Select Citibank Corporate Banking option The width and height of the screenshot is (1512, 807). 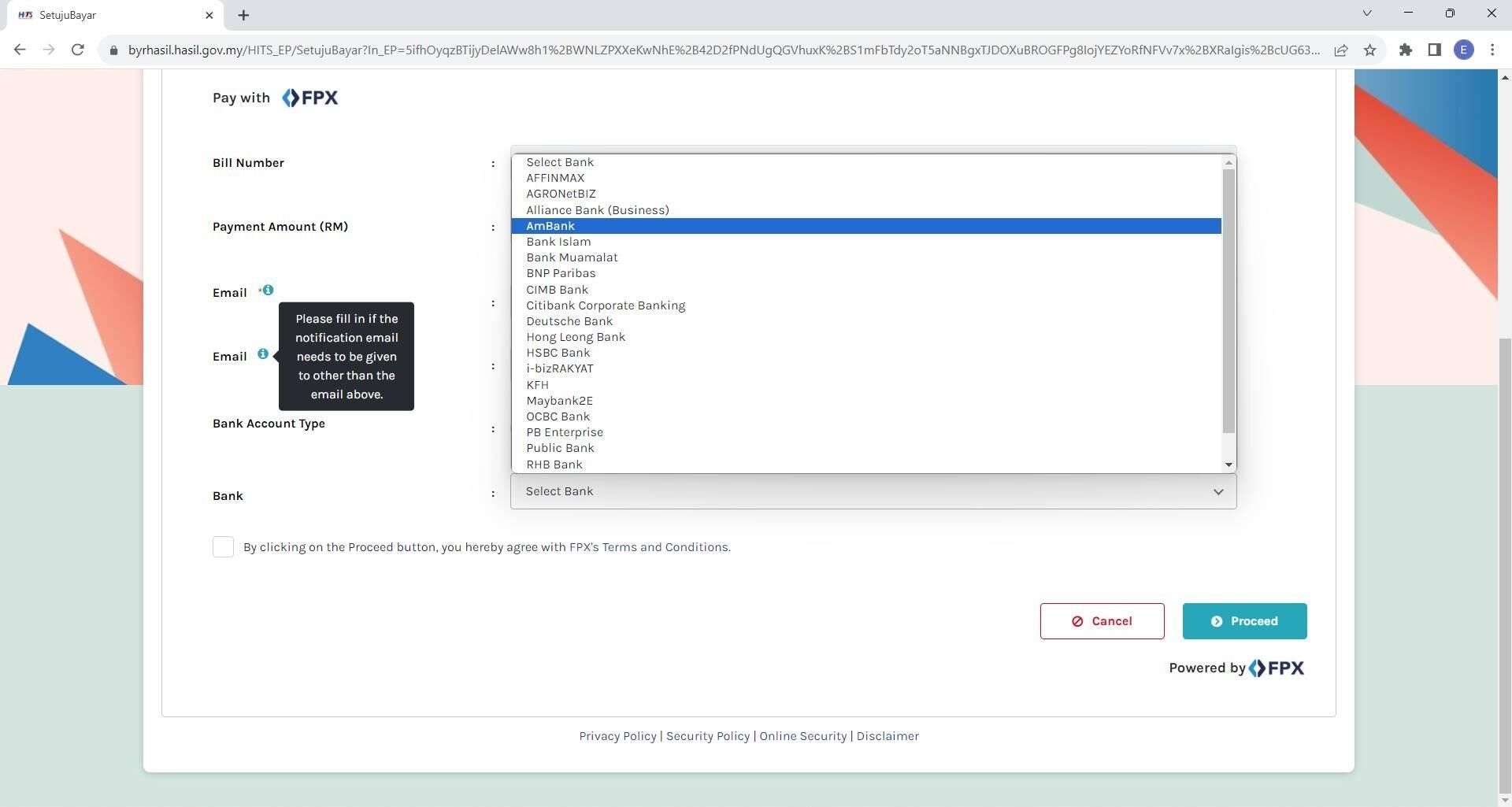pyautogui.click(x=866, y=305)
